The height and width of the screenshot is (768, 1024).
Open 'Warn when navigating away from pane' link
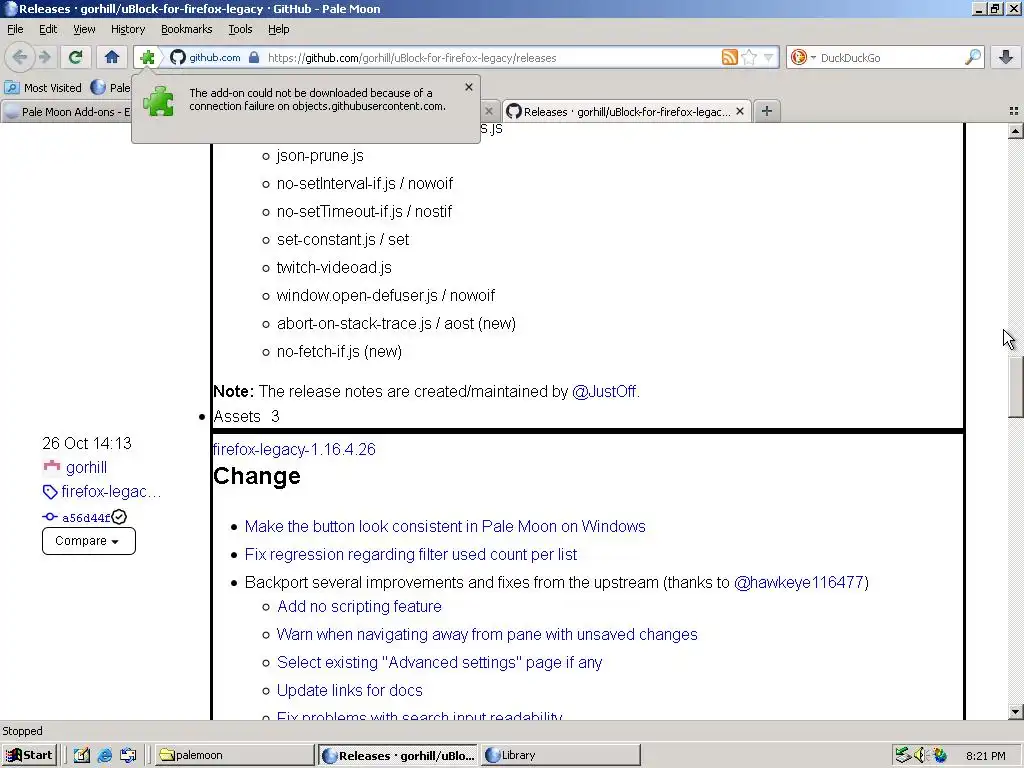coord(487,635)
